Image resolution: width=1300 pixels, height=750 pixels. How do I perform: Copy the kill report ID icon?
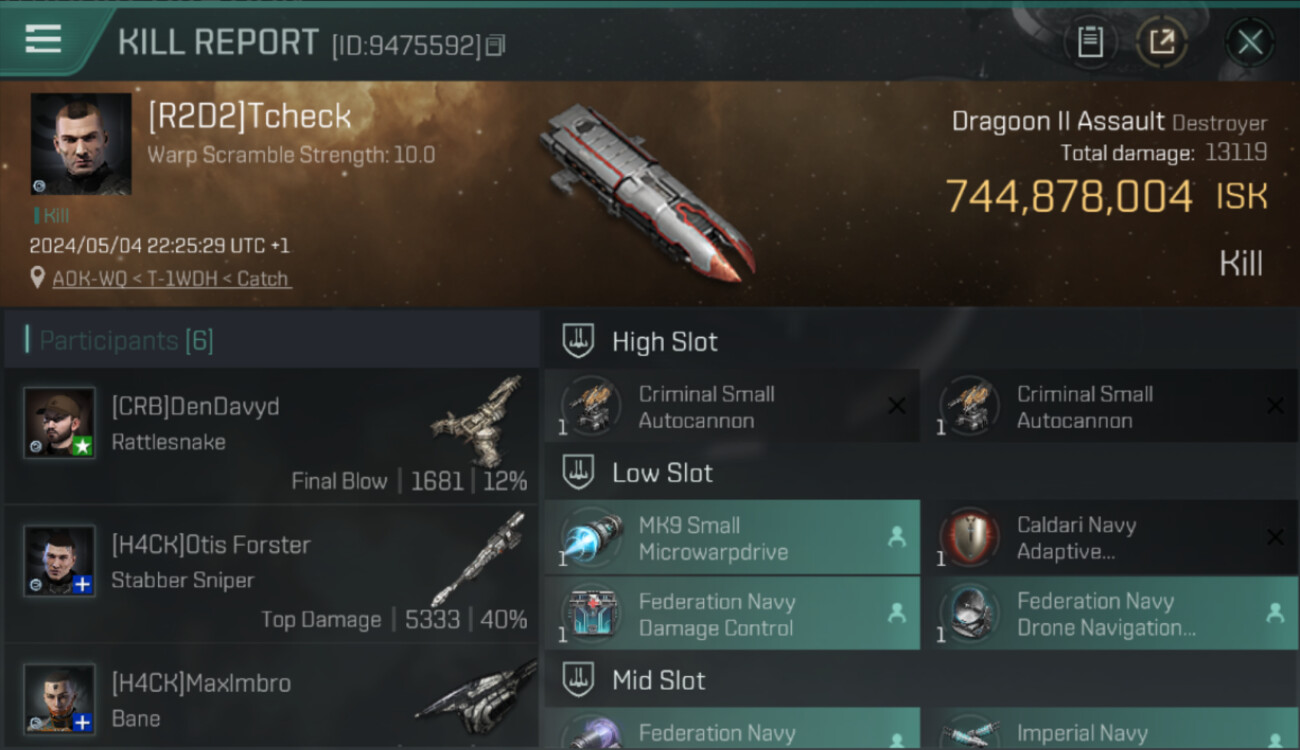pos(496,45)
